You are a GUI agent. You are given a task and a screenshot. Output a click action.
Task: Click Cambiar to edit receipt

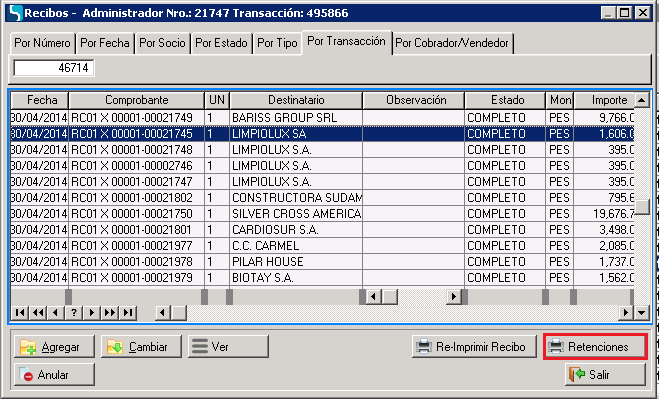tap(141, 347)
